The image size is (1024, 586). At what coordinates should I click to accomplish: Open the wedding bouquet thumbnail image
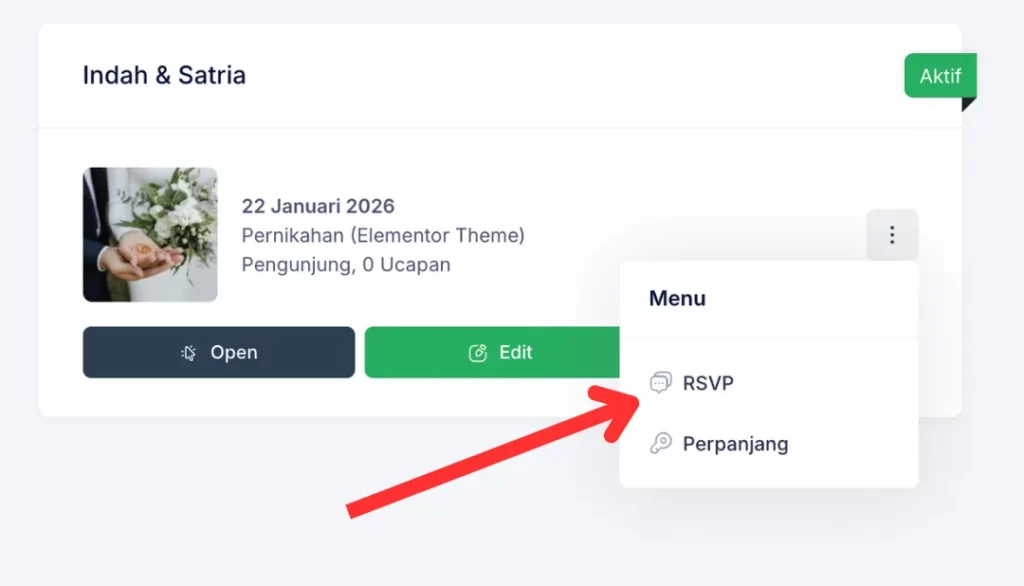pos(150,235)
